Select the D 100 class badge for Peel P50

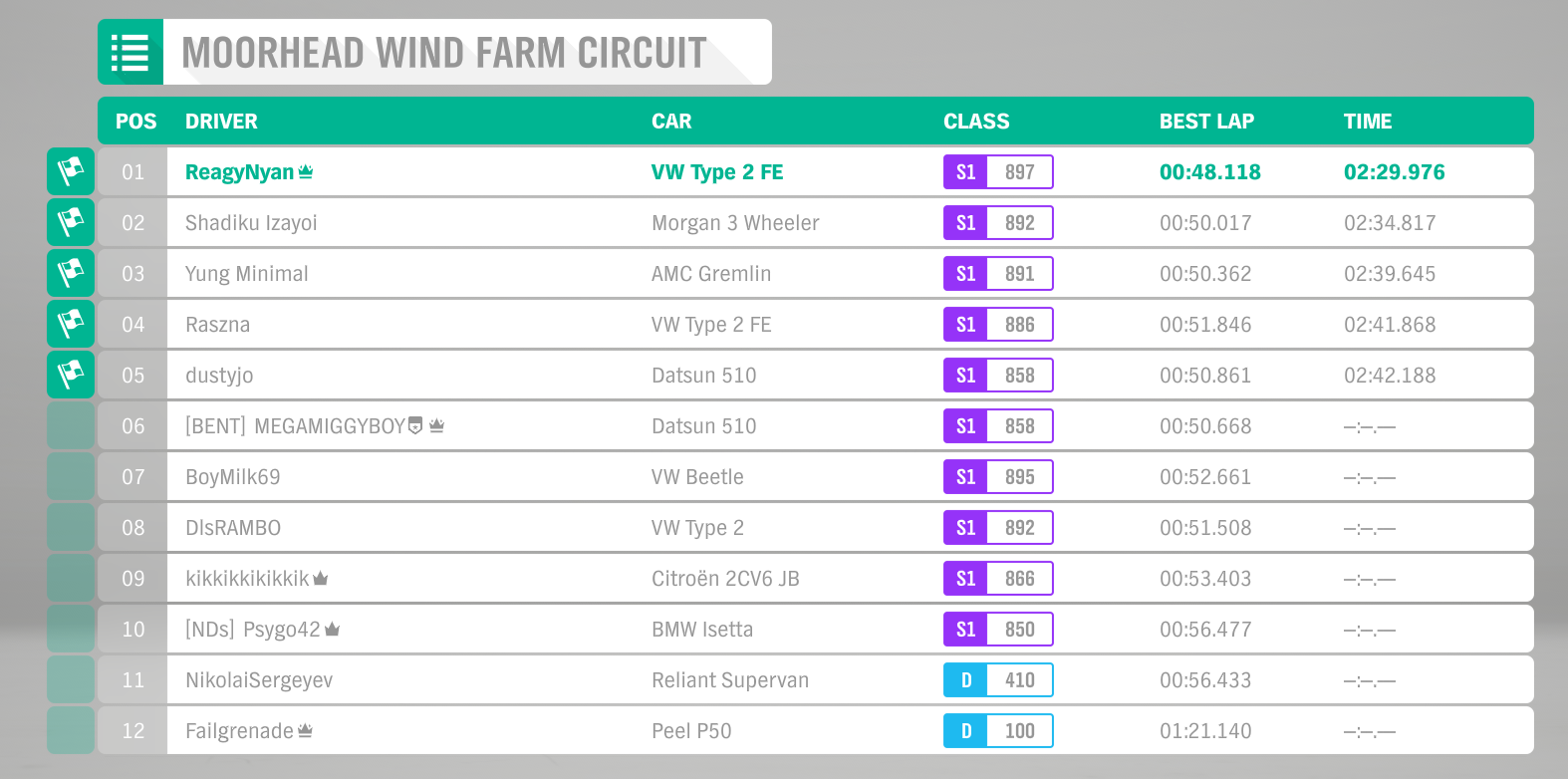click(x=998, y=730)
